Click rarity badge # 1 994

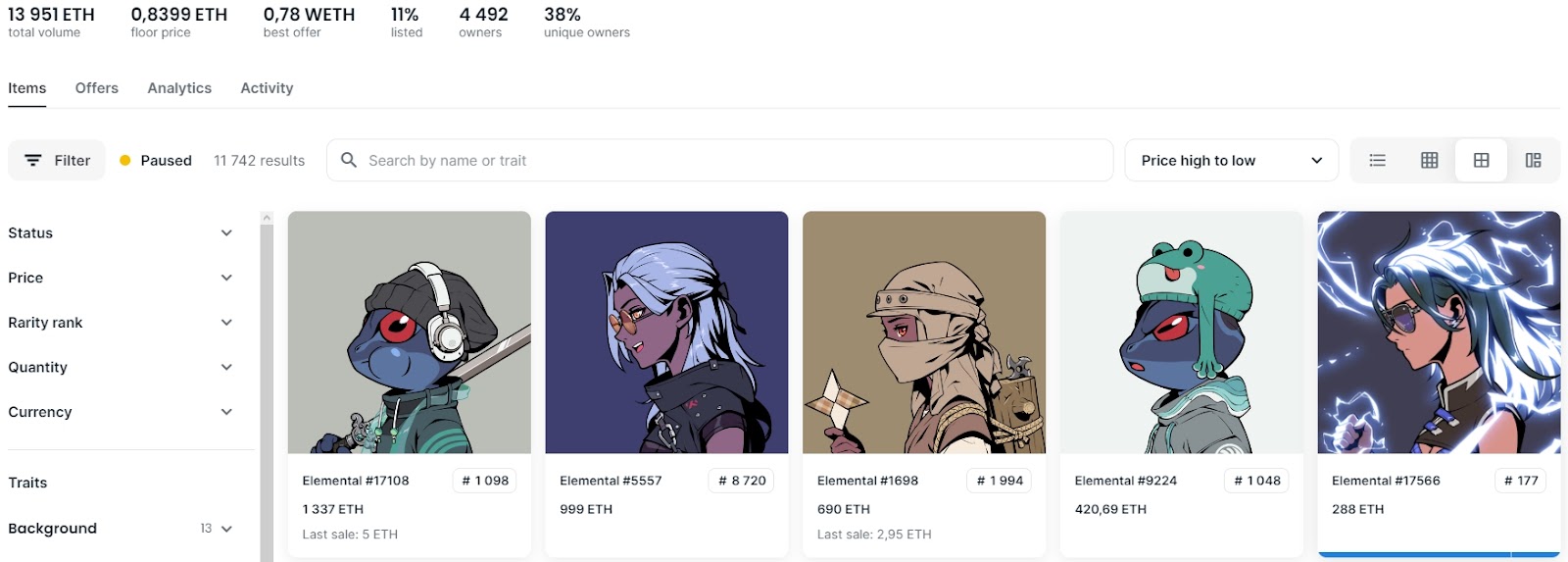[x=1000, y=481]
